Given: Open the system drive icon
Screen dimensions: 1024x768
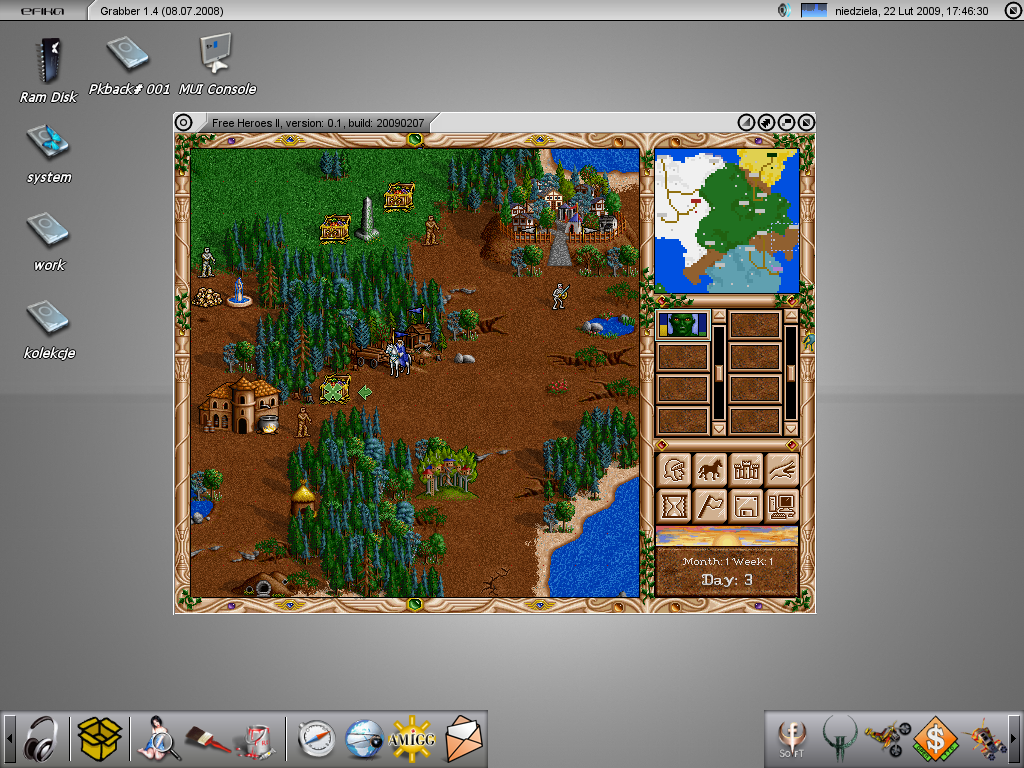Looking at the screenshot, I should pyautogui.click(x=49, y=154).
